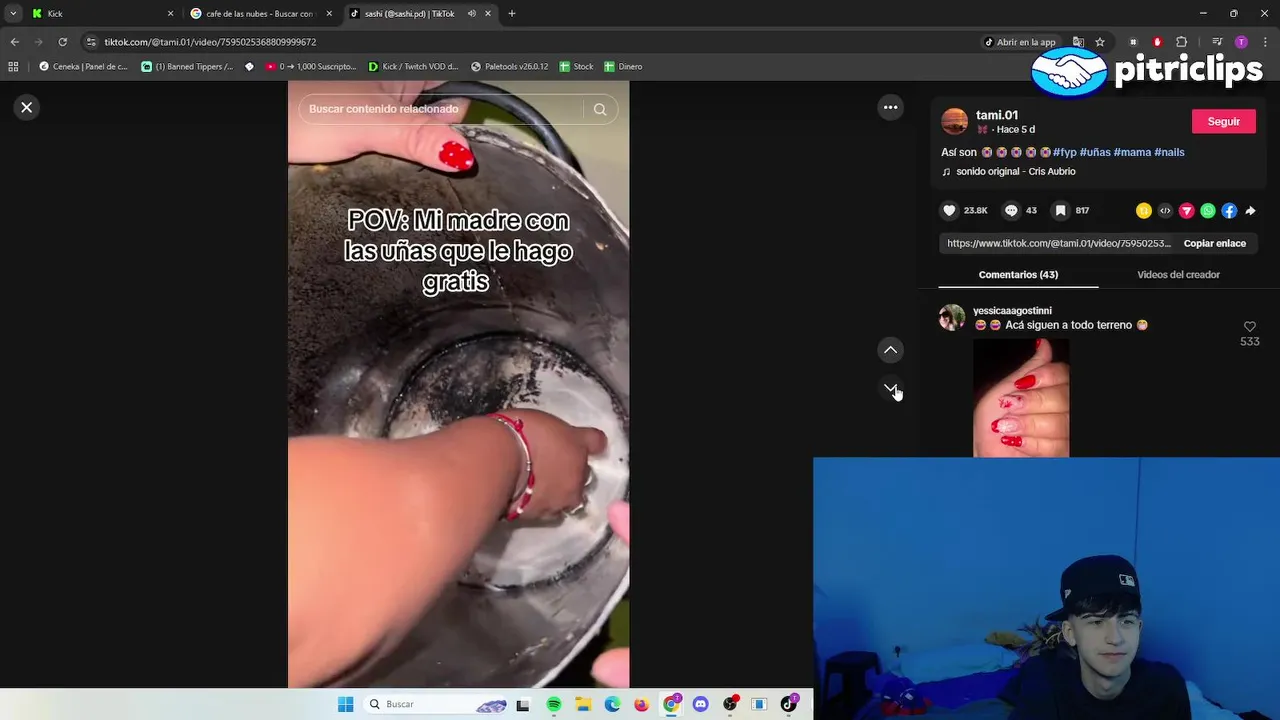This screenshot has height=720, width=1280.
Task: Open the apps grid in bookmarks bar
Action: (13, 66)
